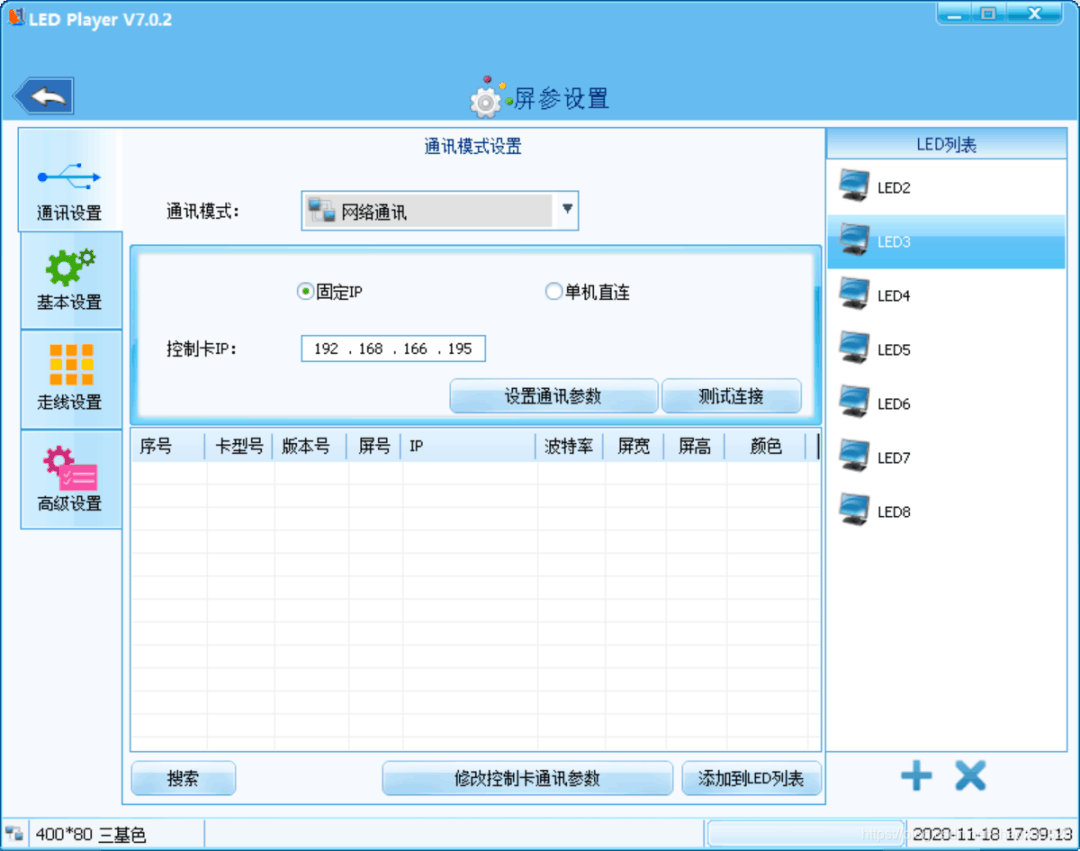The width and height of the screenshot is (1080, 851).
Task: Click the 设置通讯参数 button
Action: pyautogui.click(x=554, y=396)
